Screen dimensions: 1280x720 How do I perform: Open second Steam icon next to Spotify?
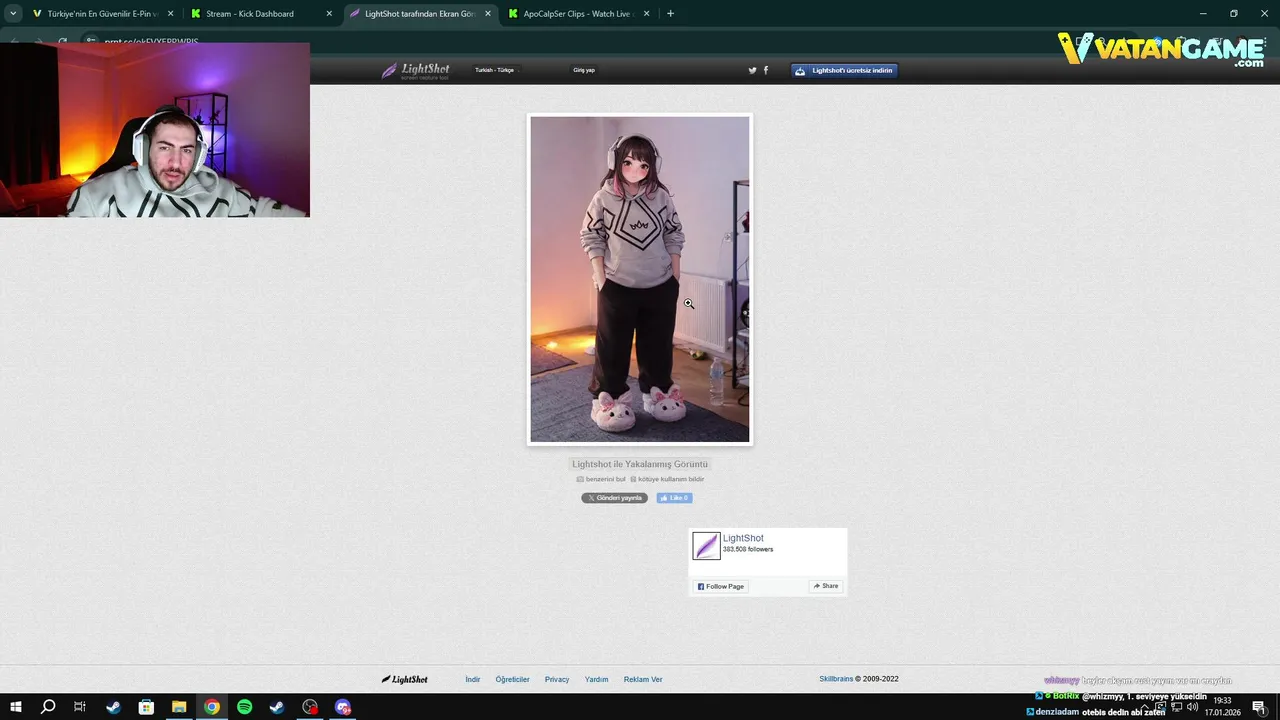(277, 707)
